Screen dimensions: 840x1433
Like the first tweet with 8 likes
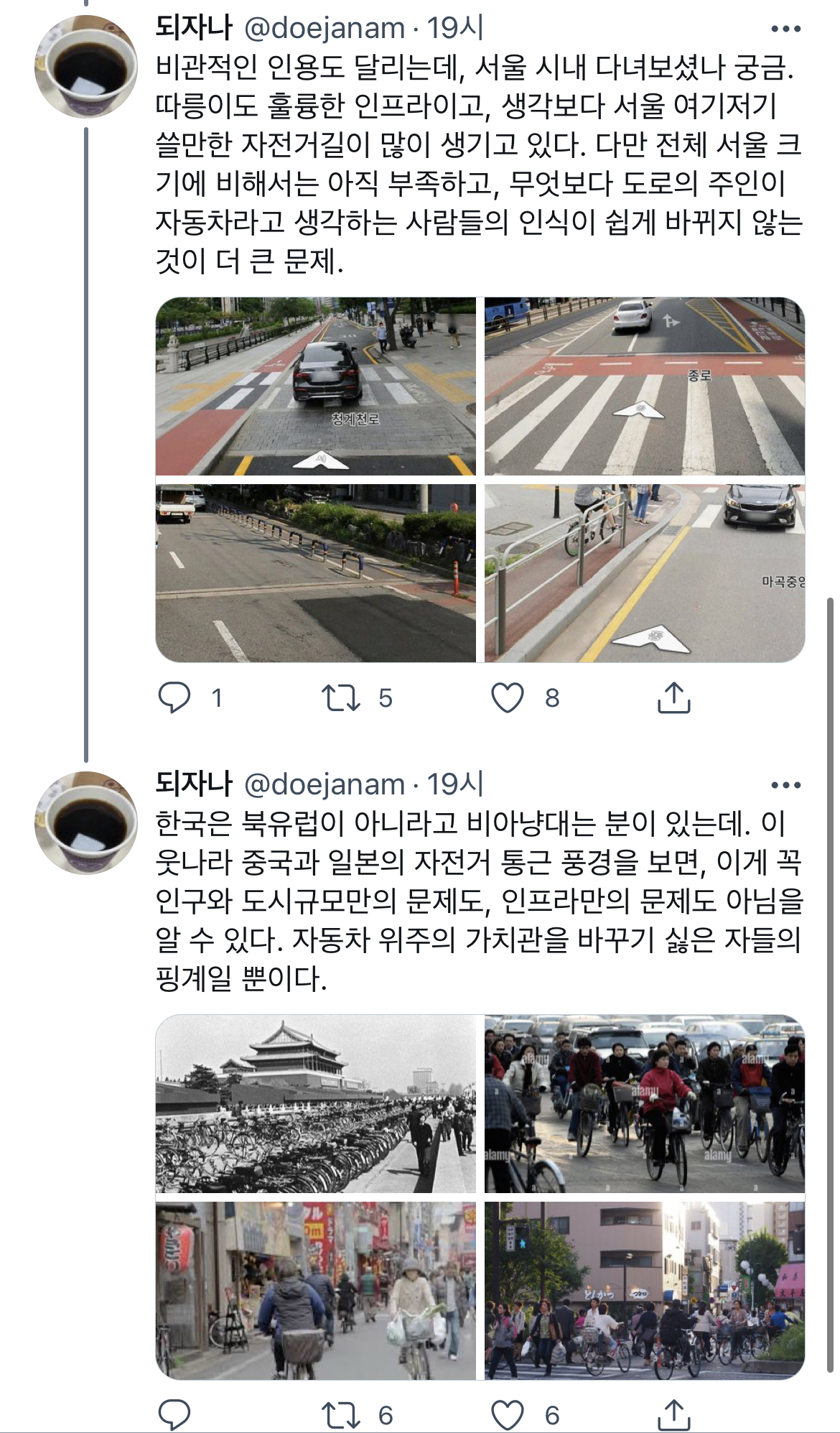click(x=508, y=697)
